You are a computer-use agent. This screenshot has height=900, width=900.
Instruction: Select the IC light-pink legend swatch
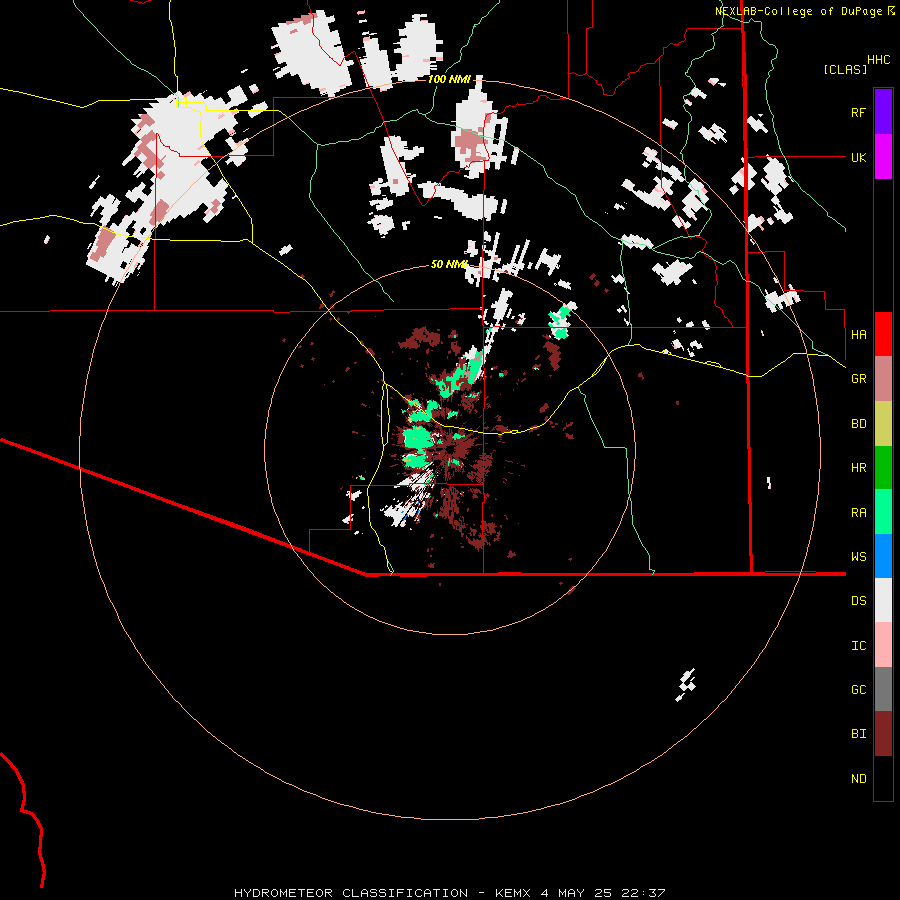pos(883,645)
